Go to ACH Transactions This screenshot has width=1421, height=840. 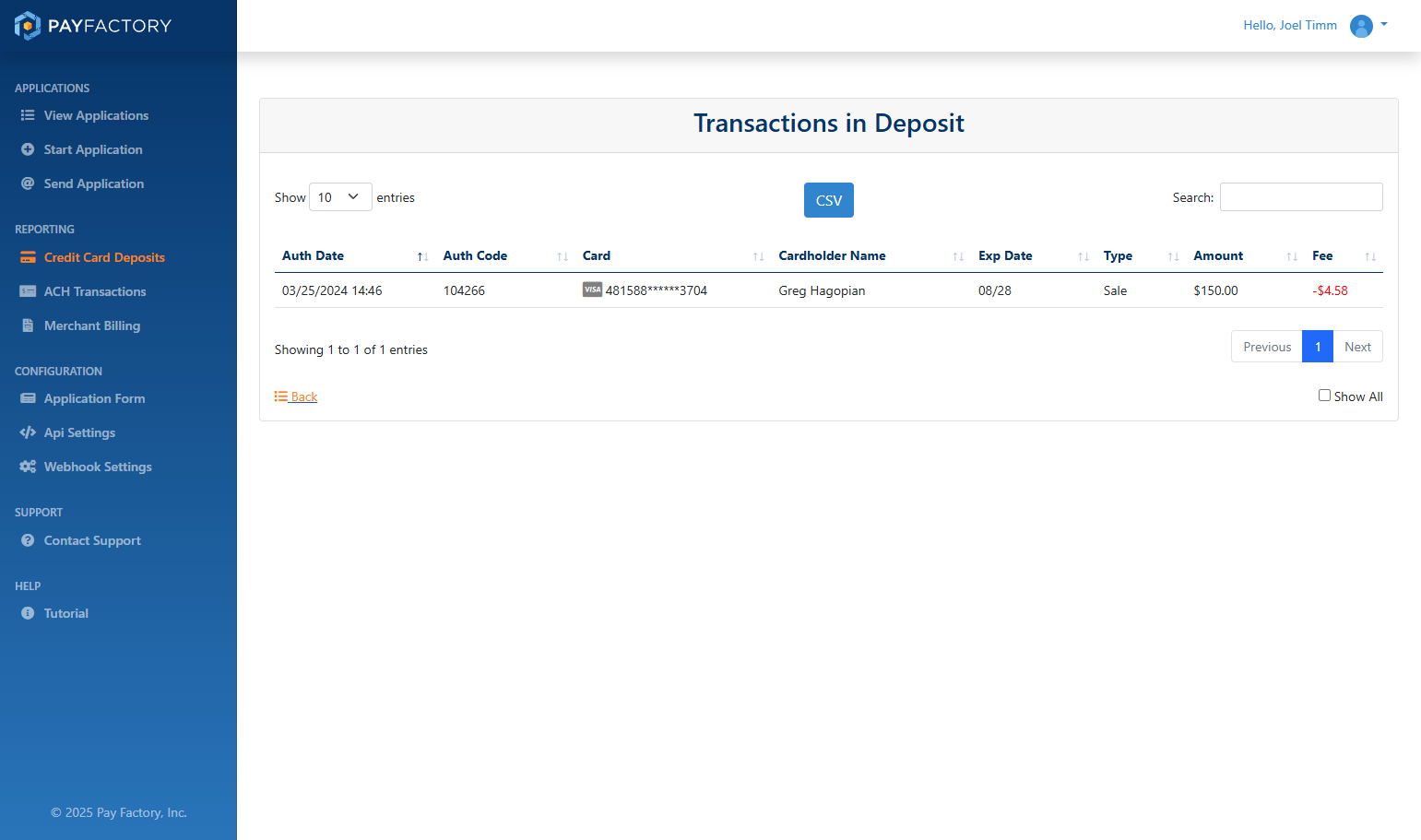click(95, 291)
